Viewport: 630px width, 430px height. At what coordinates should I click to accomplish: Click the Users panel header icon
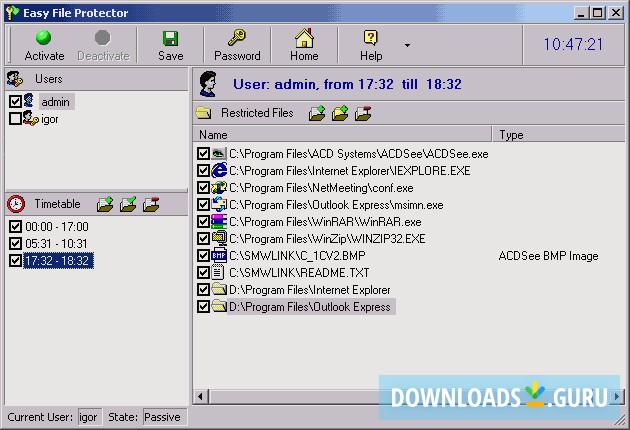pyautogui.click(x=15, y=79)
